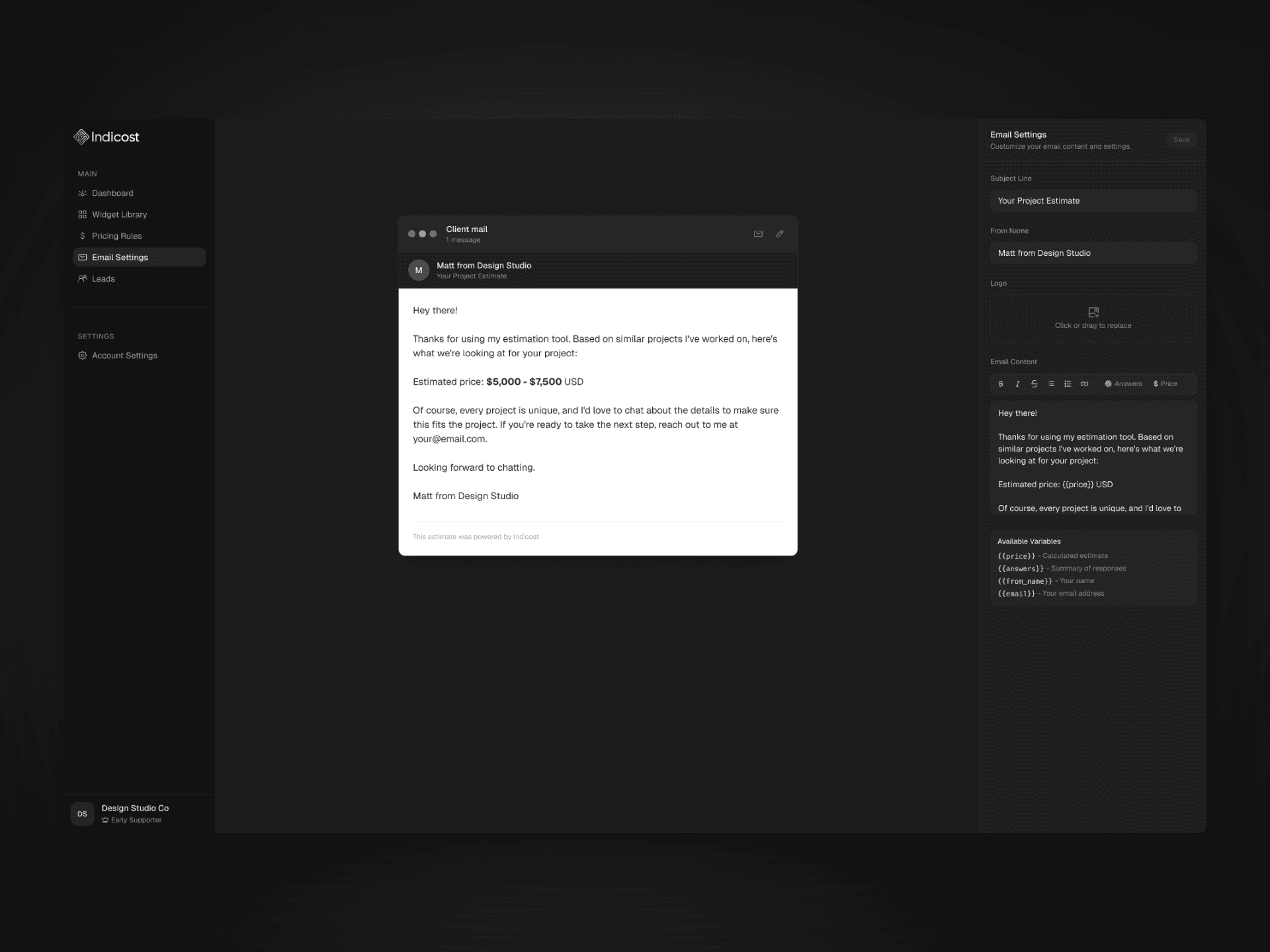
Task: Open the Dashboard page
Action: click(112, 193)
